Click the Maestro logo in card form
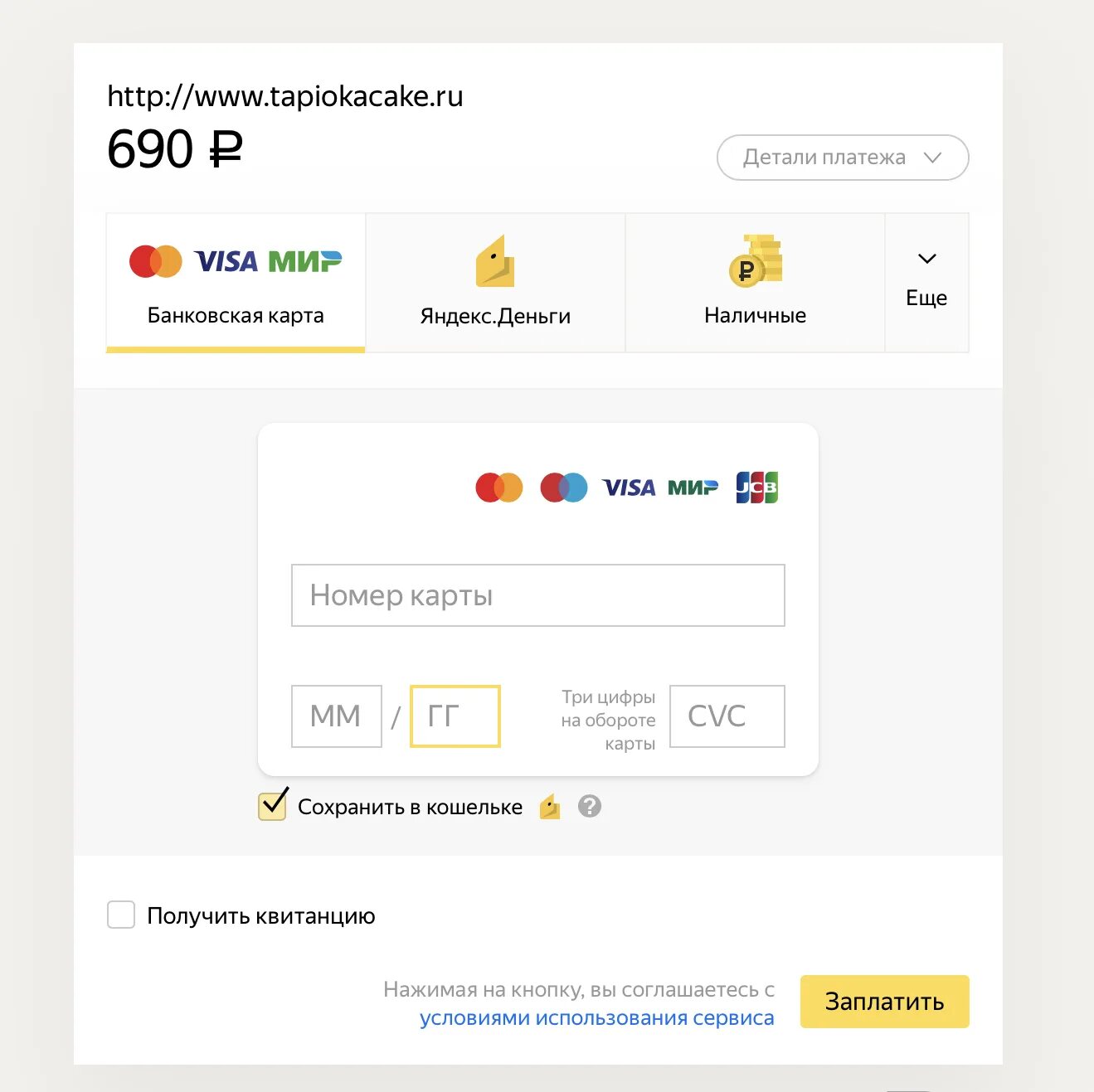The height and width of the screenshot is (1092, 1094). [x=564, y=488]
